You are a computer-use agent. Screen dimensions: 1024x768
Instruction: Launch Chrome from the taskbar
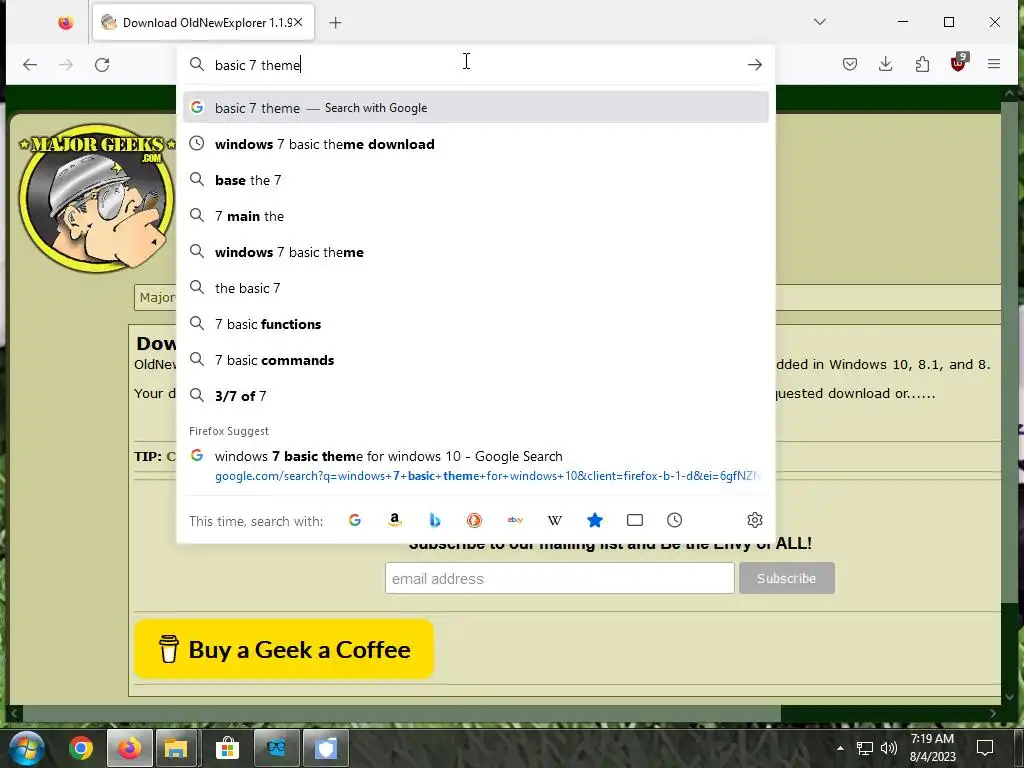[x=81, y=748]
